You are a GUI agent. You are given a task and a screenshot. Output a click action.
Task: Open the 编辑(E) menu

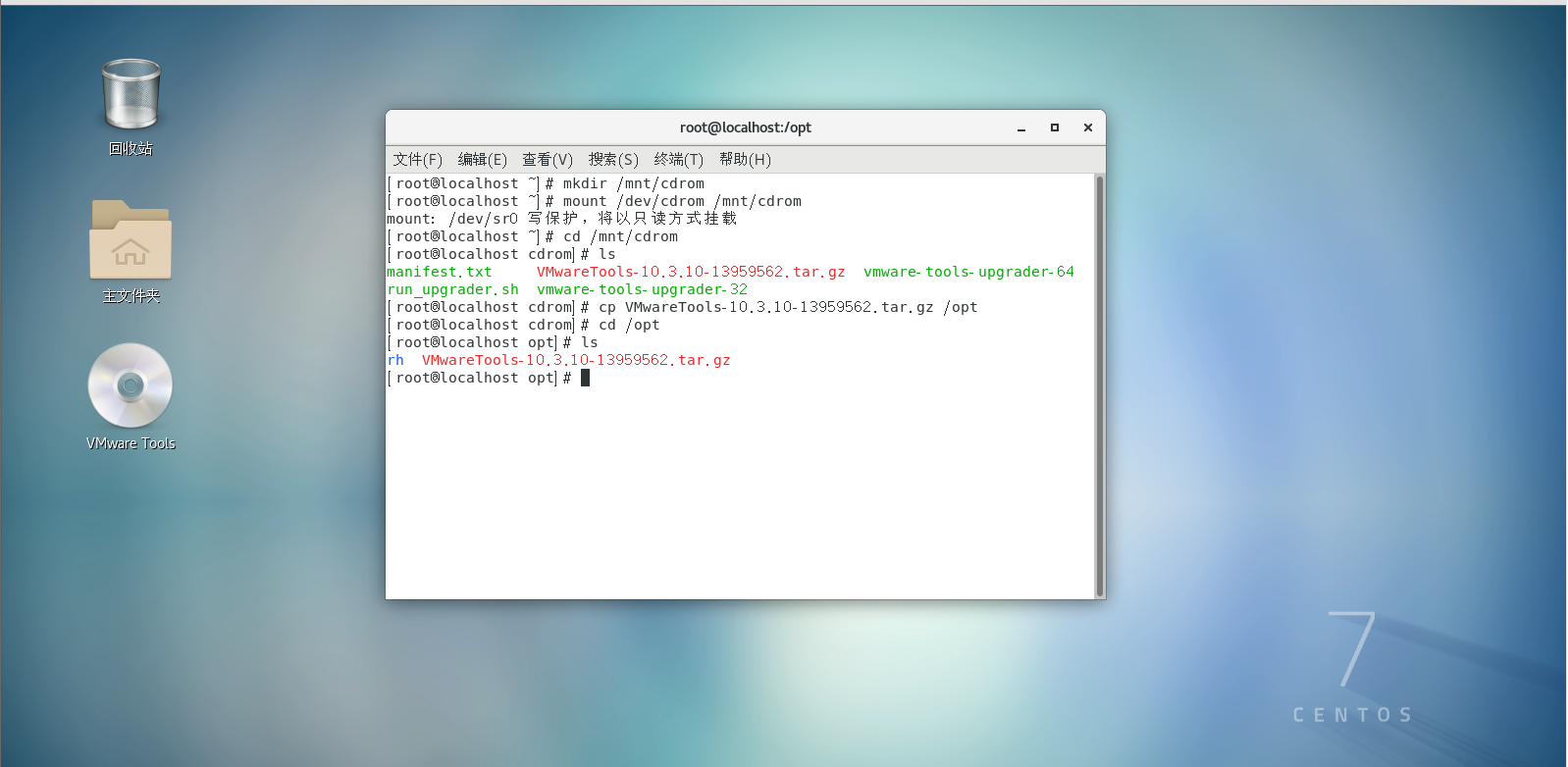482,159
